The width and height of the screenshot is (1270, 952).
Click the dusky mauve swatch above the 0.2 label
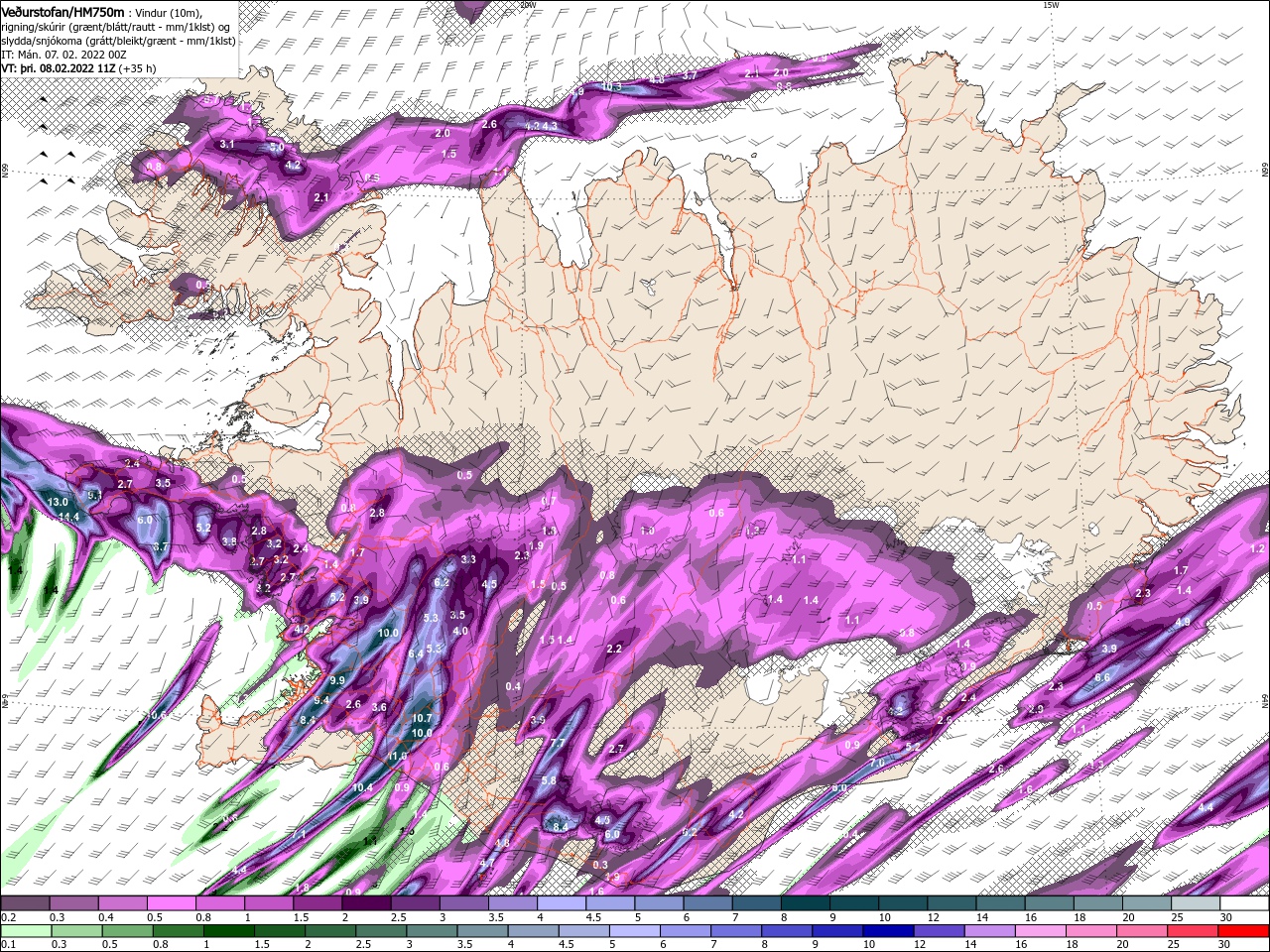[x=24, y=903]
